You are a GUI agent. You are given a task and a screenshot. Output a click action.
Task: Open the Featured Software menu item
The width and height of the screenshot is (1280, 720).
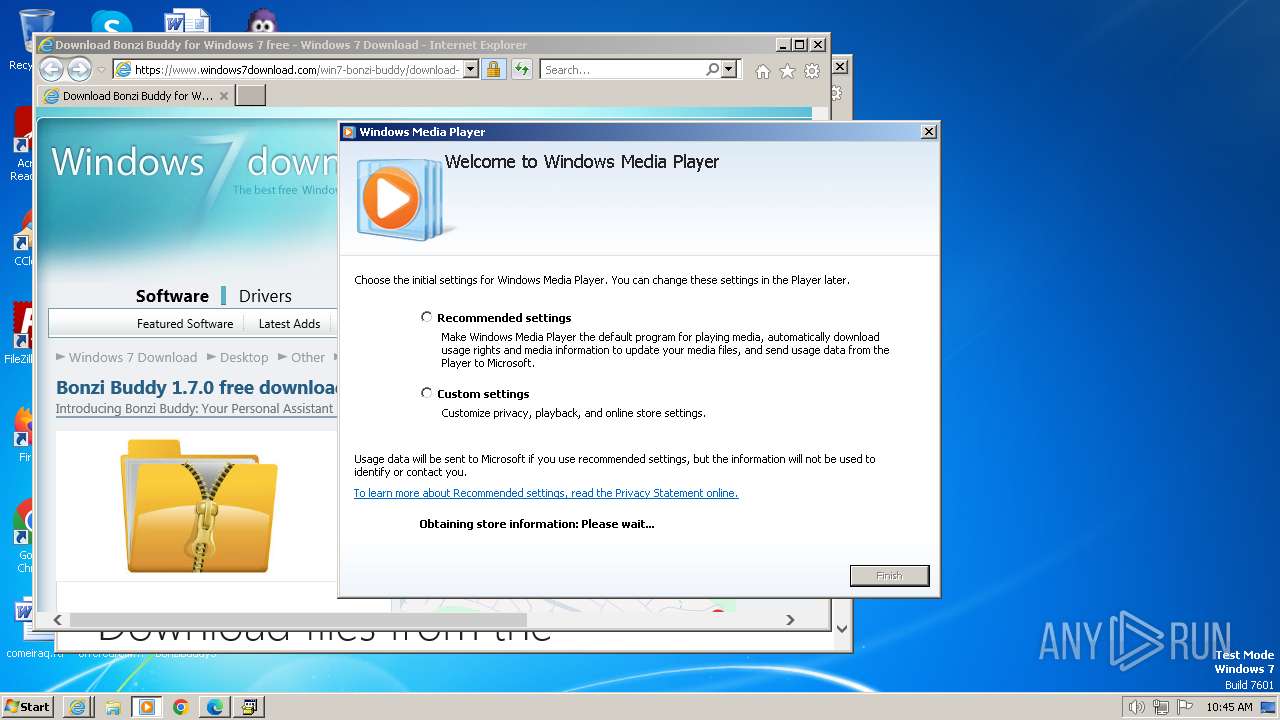point(185,324)
